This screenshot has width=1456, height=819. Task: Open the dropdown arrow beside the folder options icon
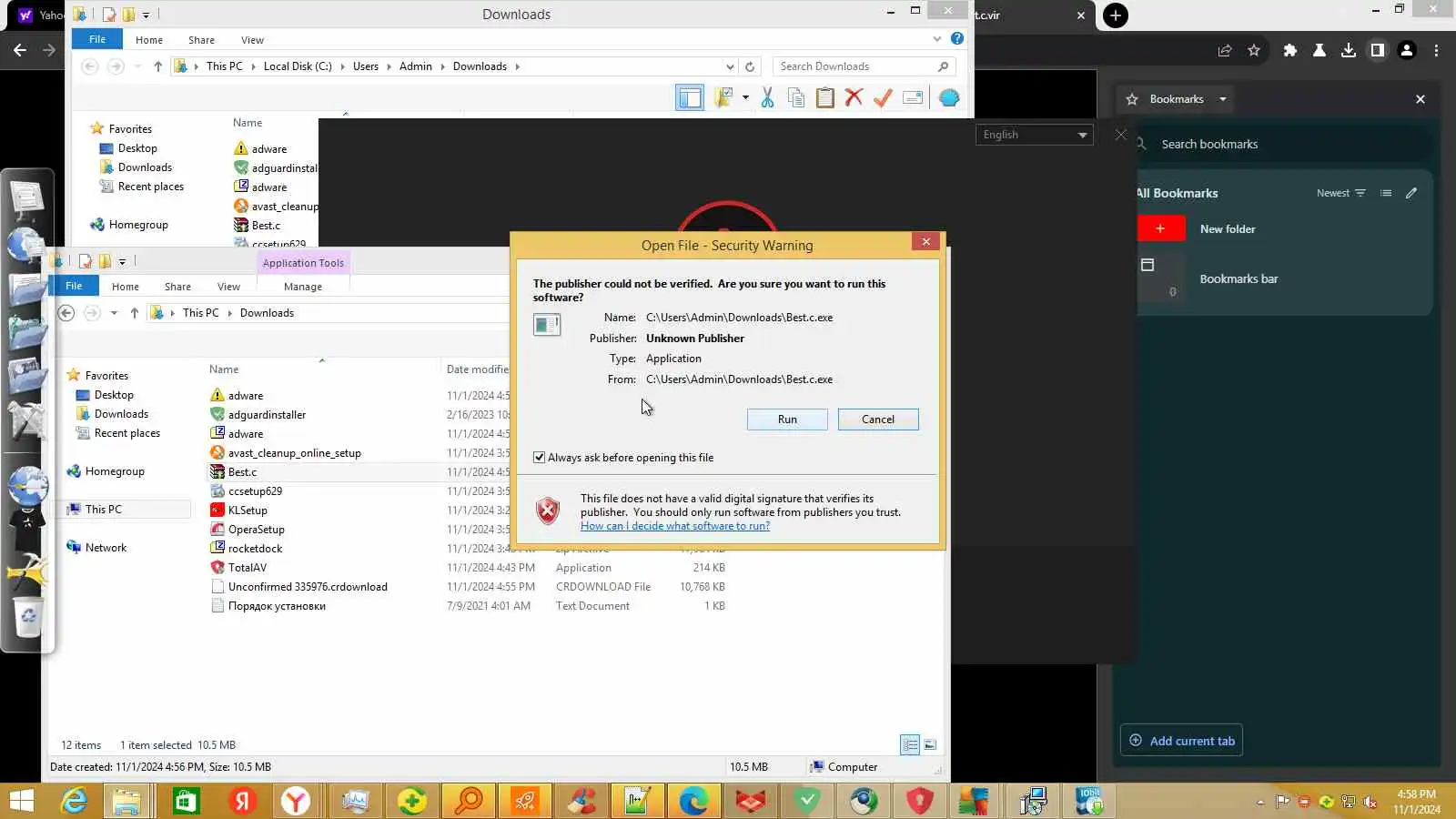tap(745, 98)
